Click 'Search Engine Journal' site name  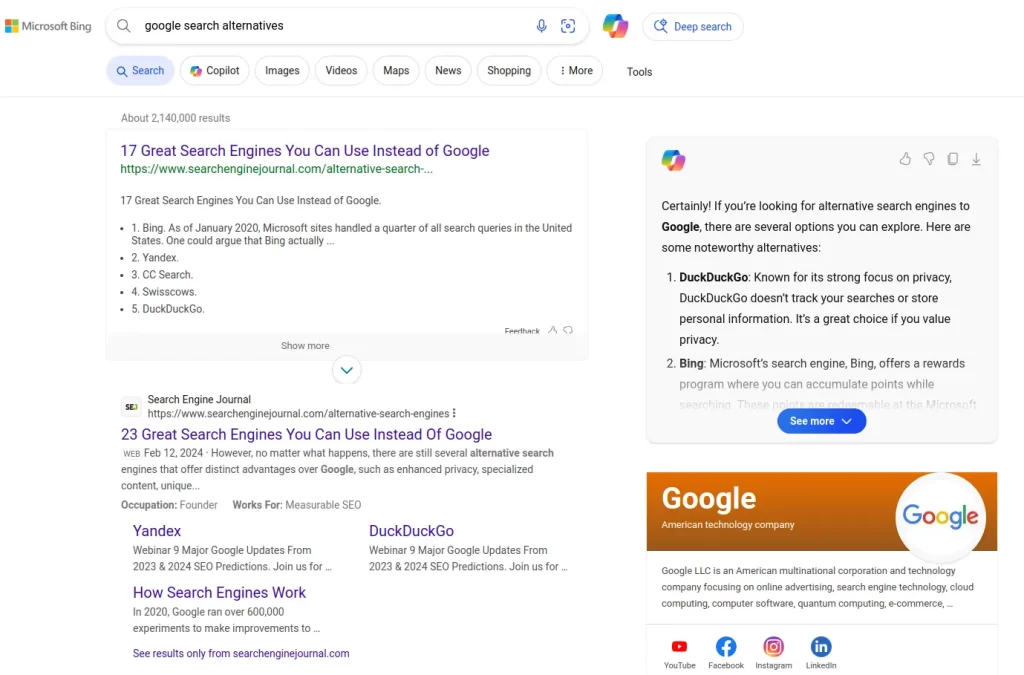pos(199,400)
